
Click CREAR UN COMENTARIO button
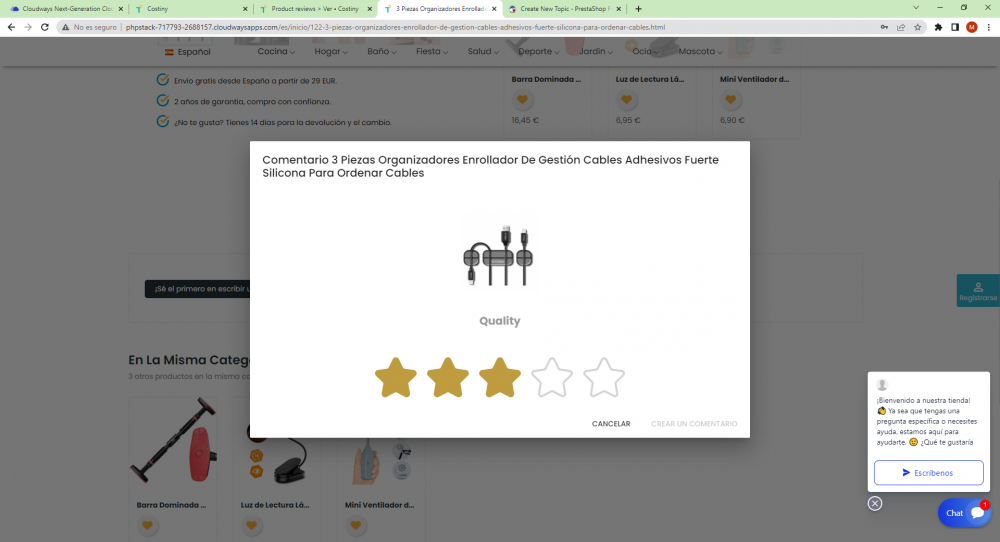point(694,423)
